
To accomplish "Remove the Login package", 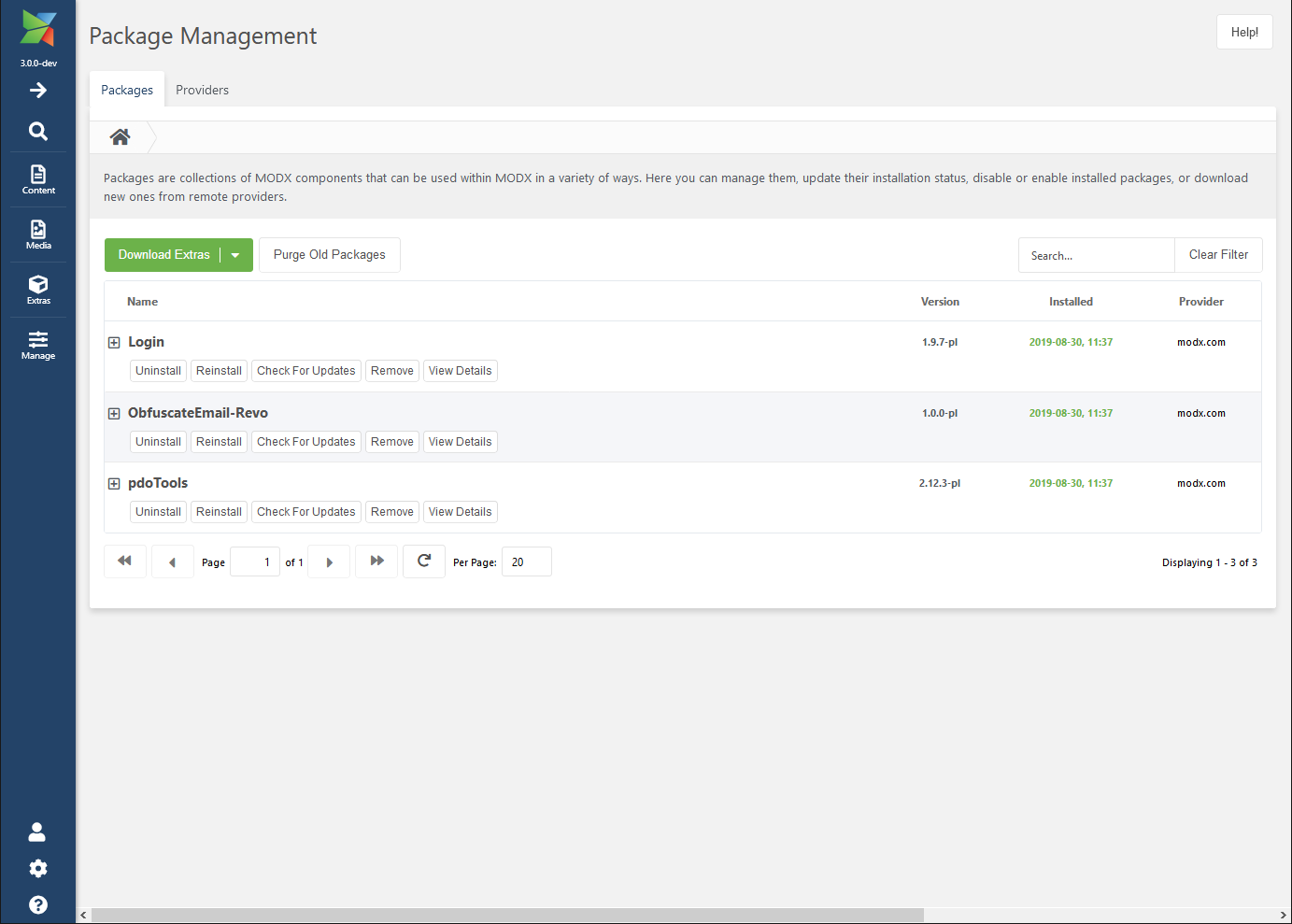I will pyautogui.click(x=392, y=371).
